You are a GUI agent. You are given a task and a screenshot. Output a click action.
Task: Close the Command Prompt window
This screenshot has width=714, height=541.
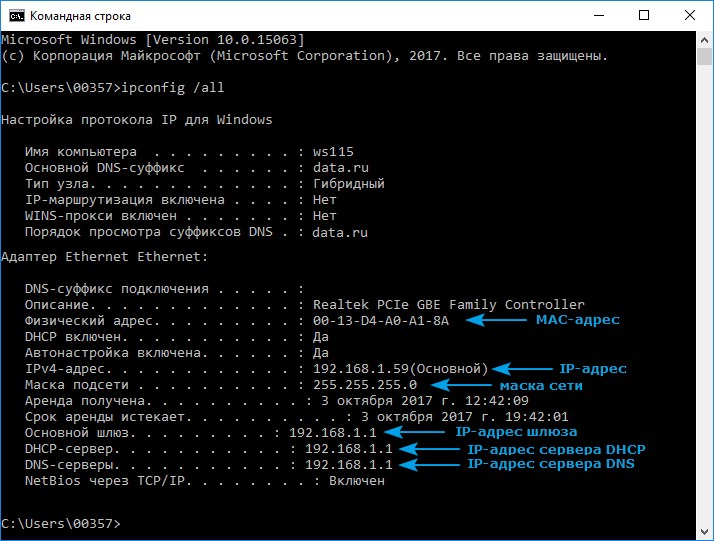691,15
